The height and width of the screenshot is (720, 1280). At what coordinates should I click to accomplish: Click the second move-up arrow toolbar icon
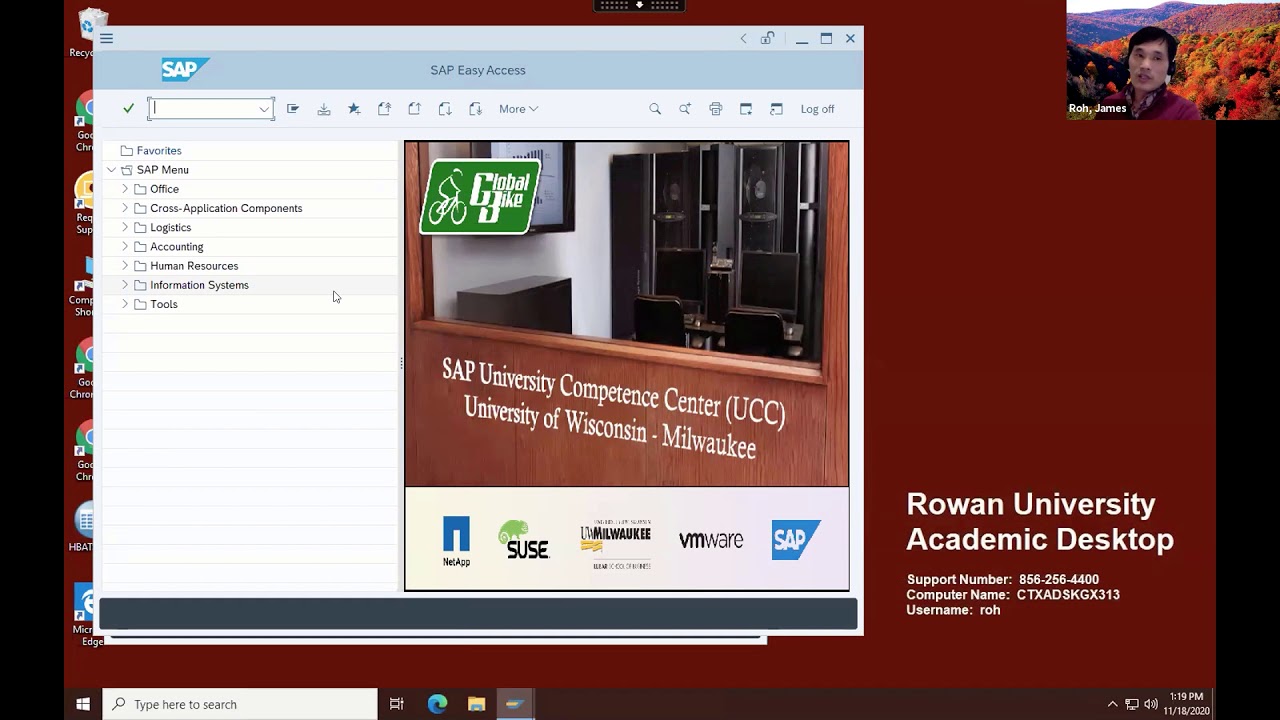pos(414,109)
